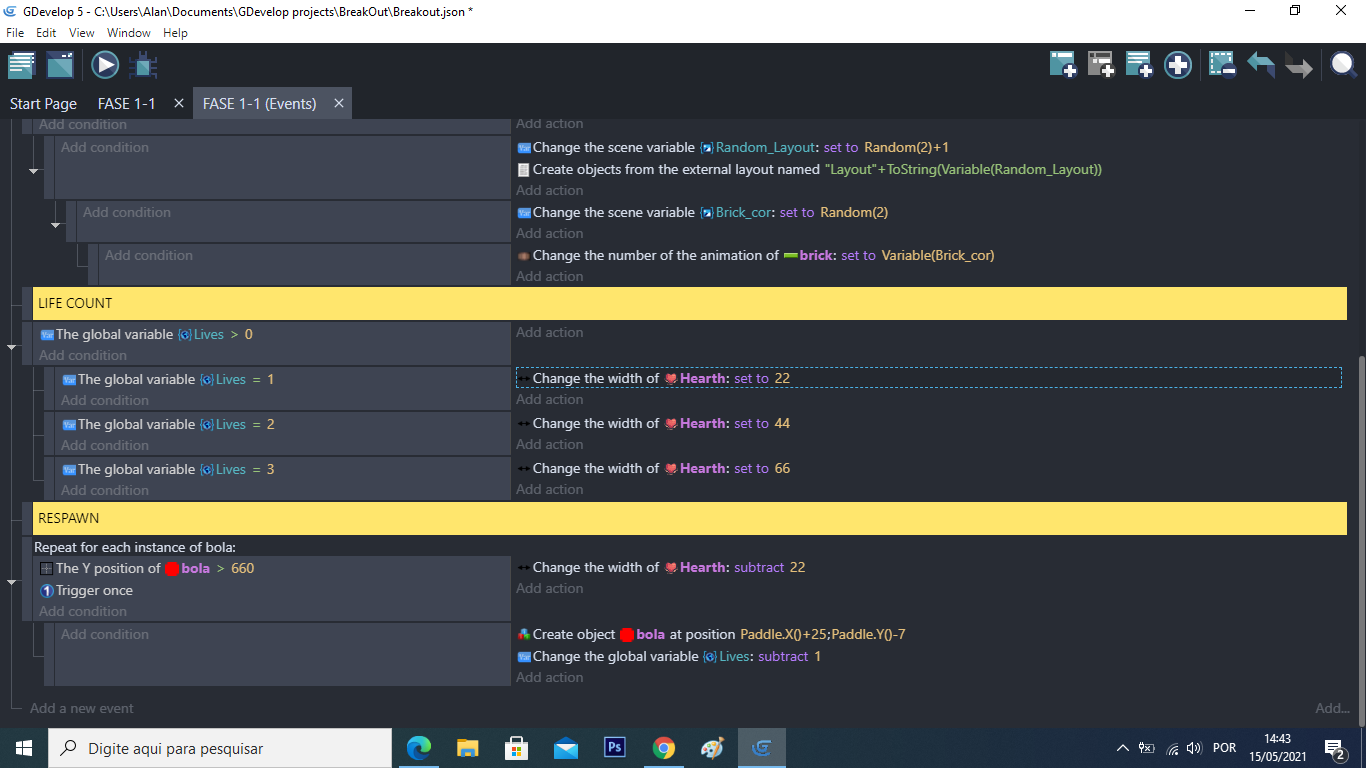Click 'Add condition' under Lives = 1
The height and width of the screenshot is (768, 1366).
coord(105,400)
